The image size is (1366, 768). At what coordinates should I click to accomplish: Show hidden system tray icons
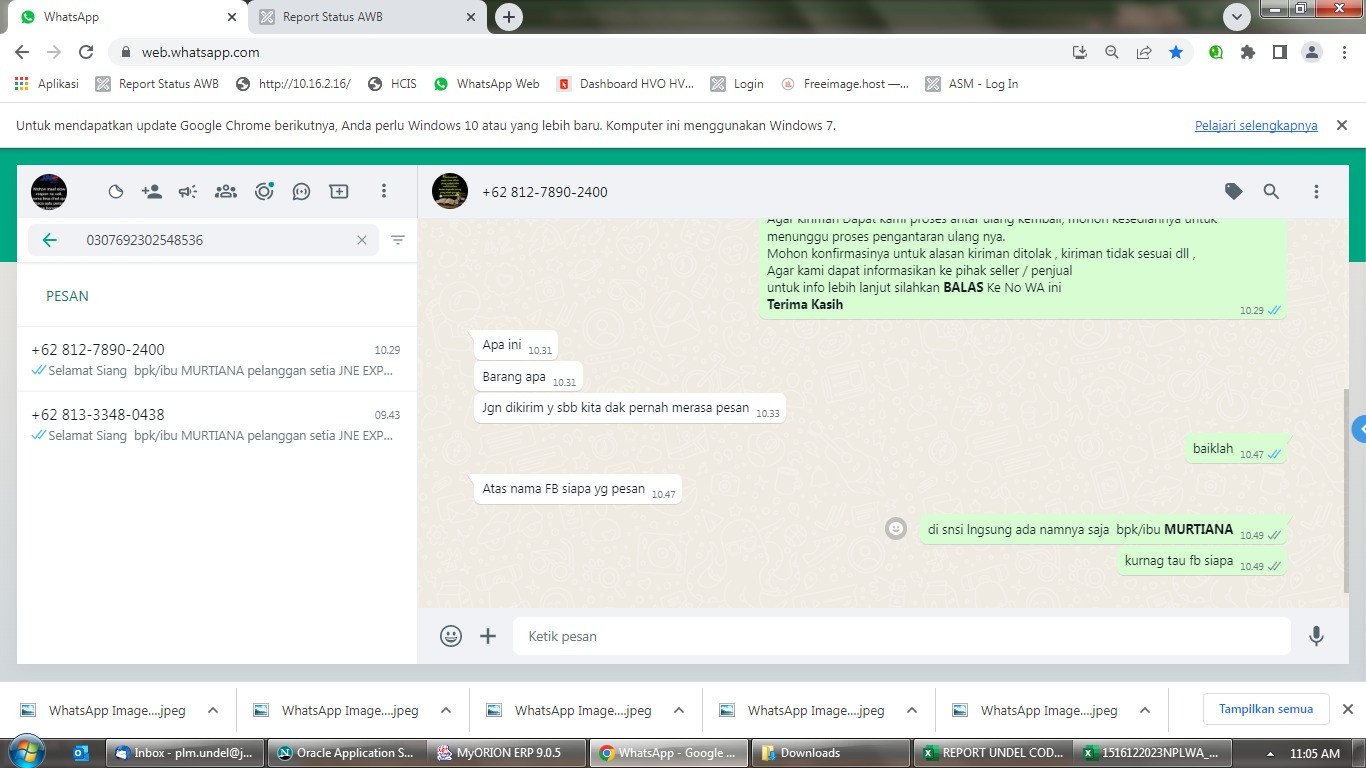1270,754
